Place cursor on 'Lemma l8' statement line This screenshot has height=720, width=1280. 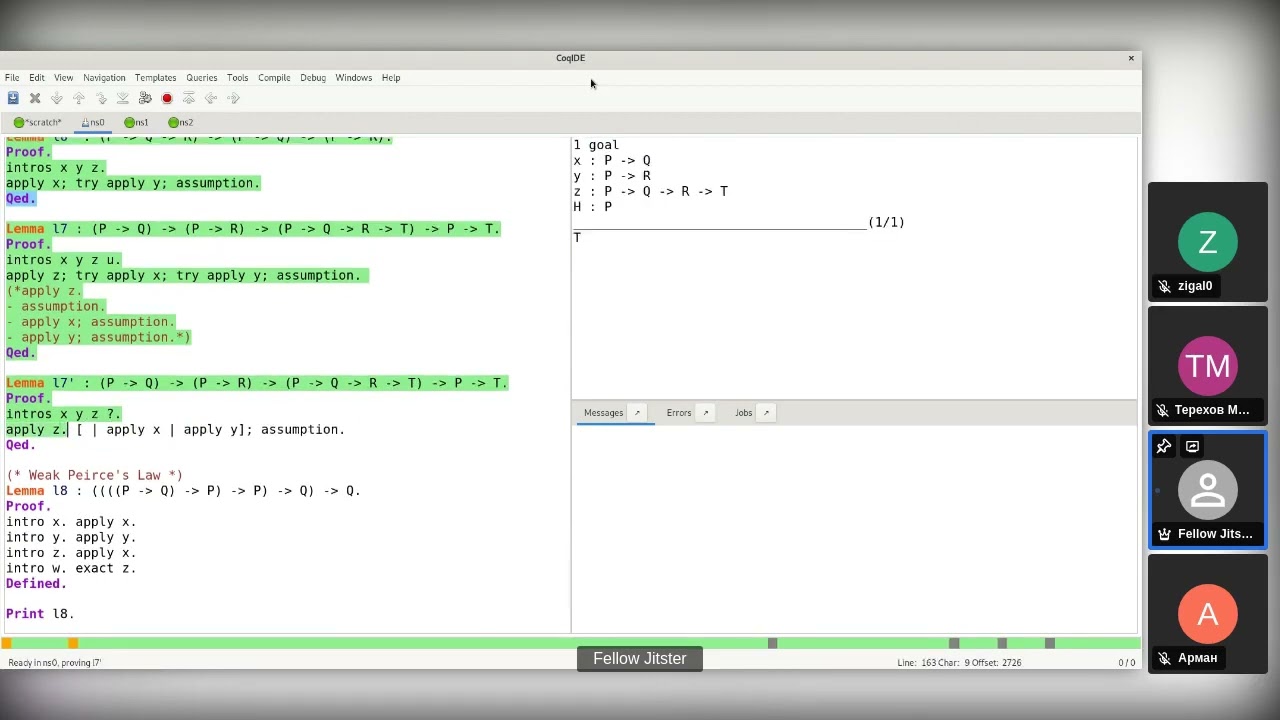183,491
